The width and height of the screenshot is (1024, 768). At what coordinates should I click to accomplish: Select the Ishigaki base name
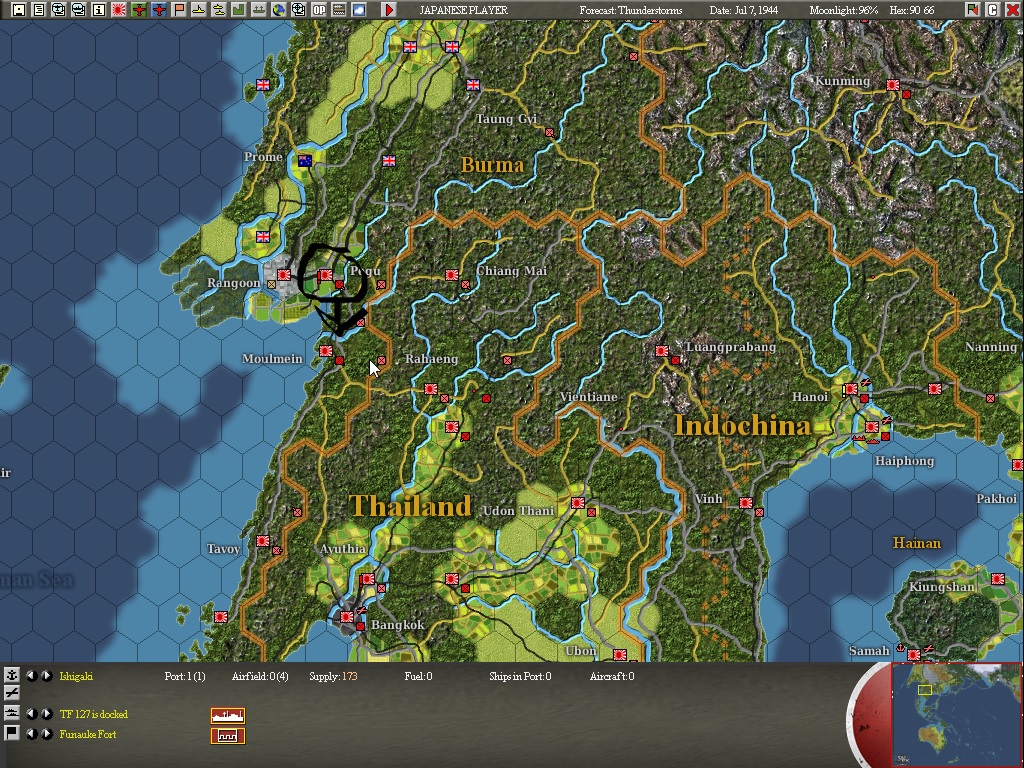click(76, 677)
